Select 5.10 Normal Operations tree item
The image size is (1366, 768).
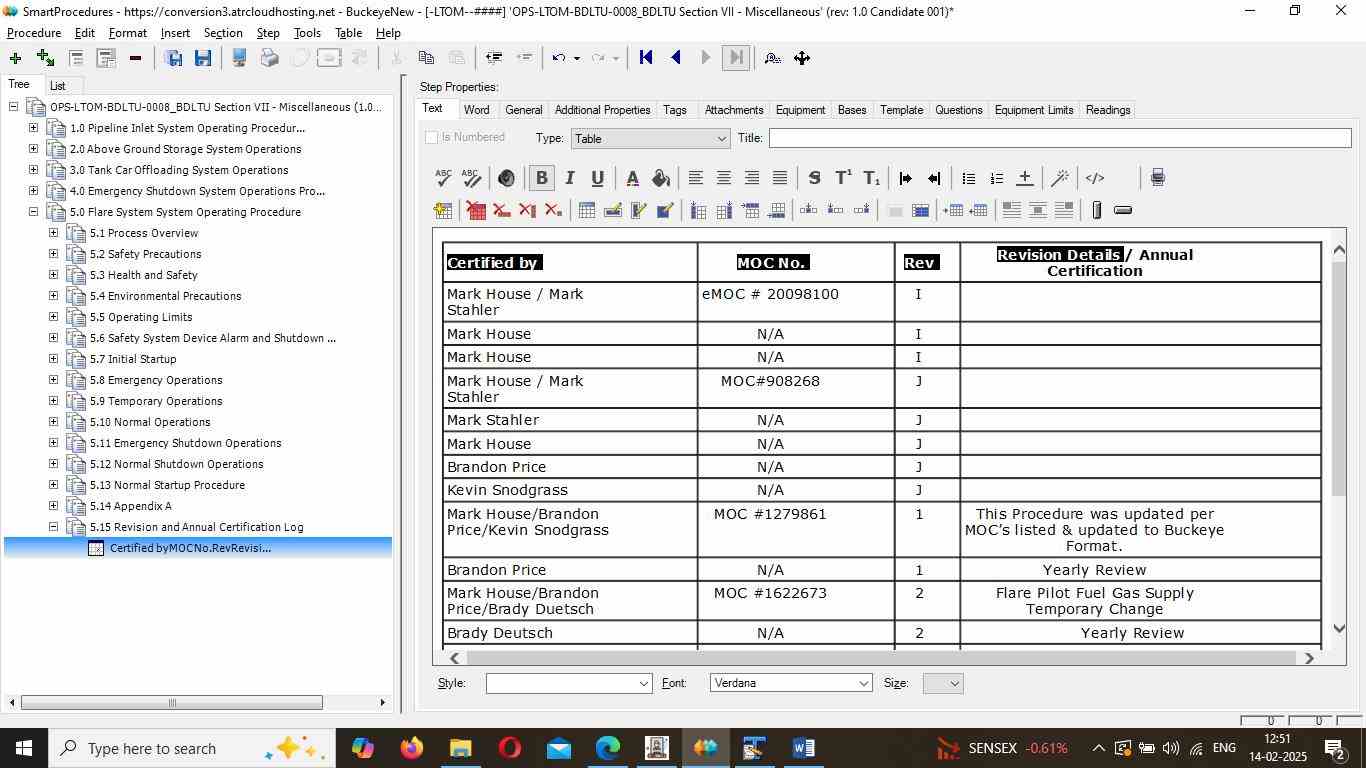click(149, 422)
